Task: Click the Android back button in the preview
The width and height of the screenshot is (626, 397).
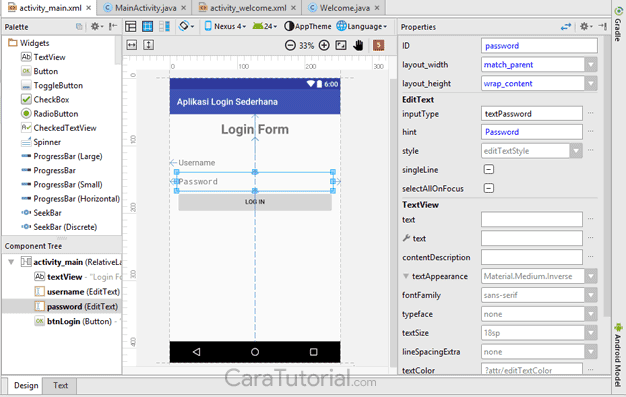Action: [x=196, y=352]
